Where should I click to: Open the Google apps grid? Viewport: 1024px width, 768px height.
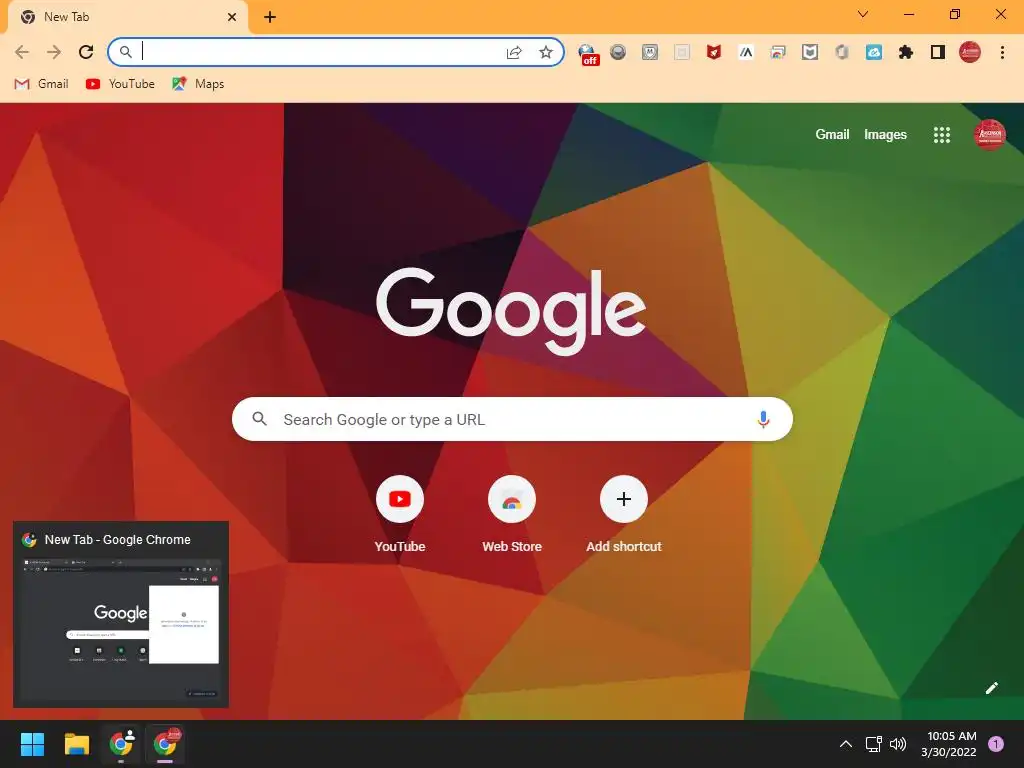click(x=942, y=135)
